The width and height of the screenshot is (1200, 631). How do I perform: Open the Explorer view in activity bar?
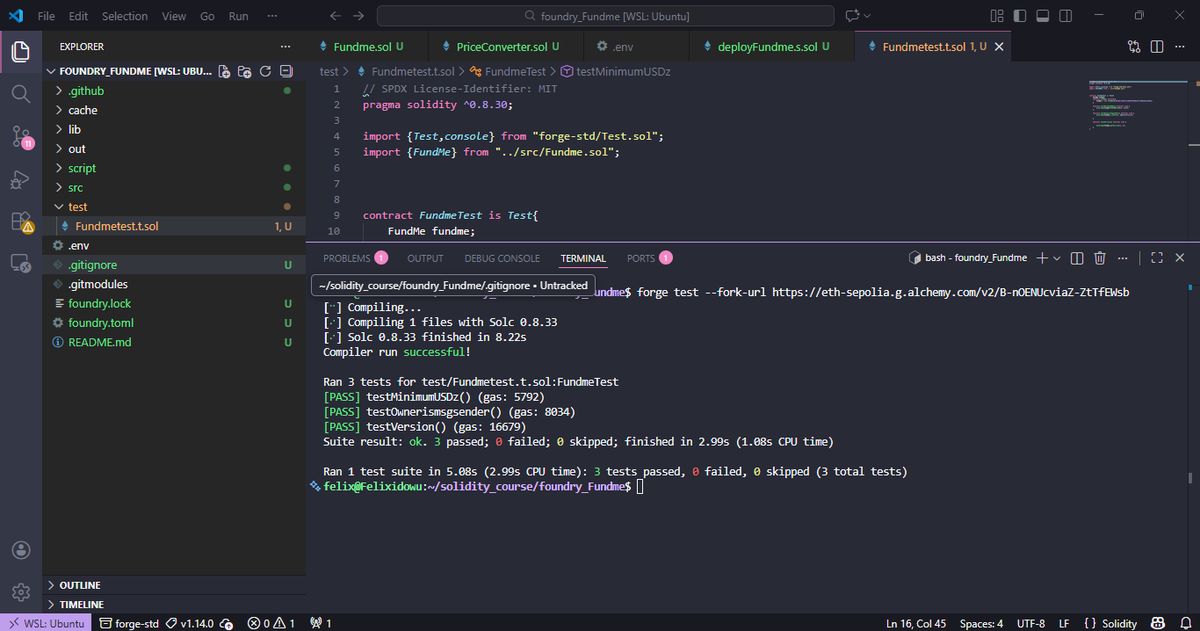[20, 52]
